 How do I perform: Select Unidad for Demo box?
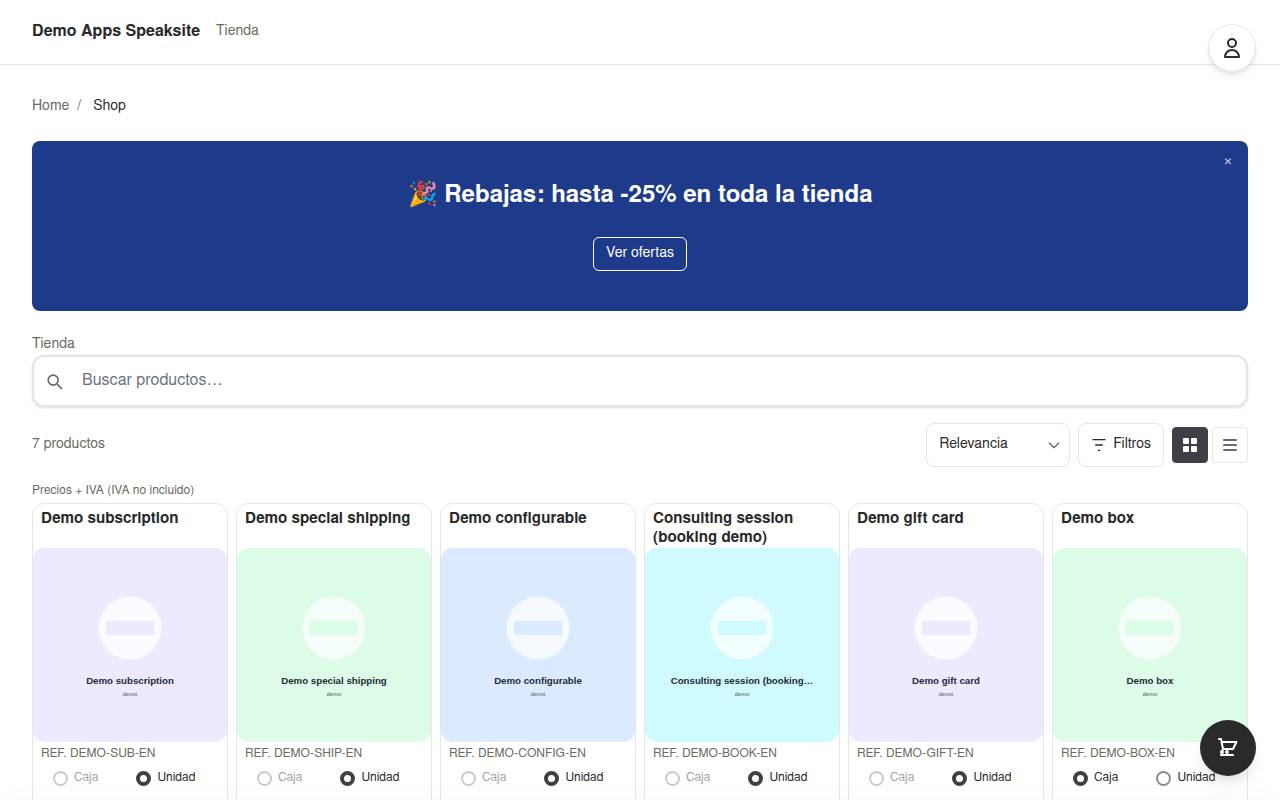(1186, 777)
